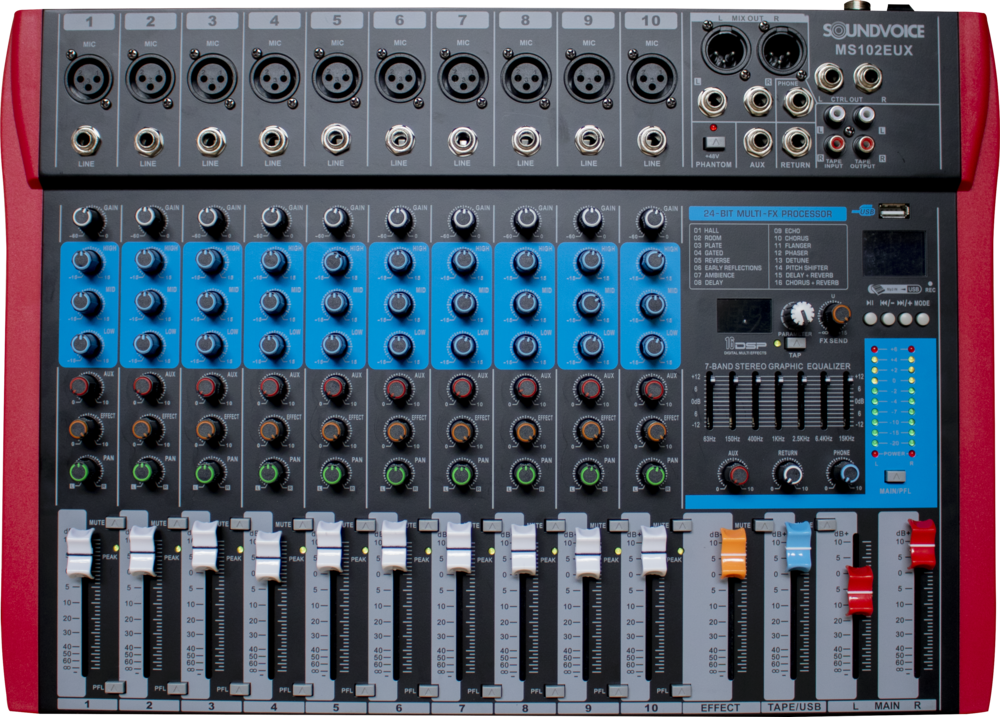The width and height of the screenshot is (1000, 717).
Task: Click the red TAPE OUTPUT R RCA jack
Action: (x=864, y=144)
